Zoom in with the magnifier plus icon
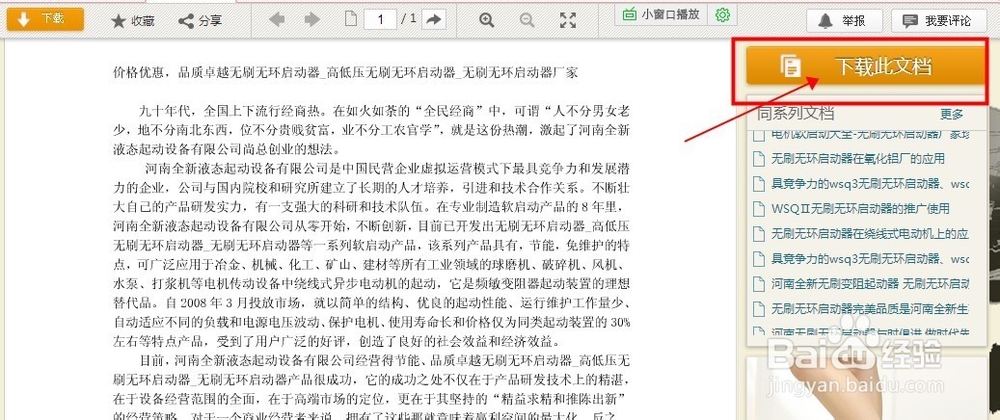The image size is (1000, 420). pos(487,20)
